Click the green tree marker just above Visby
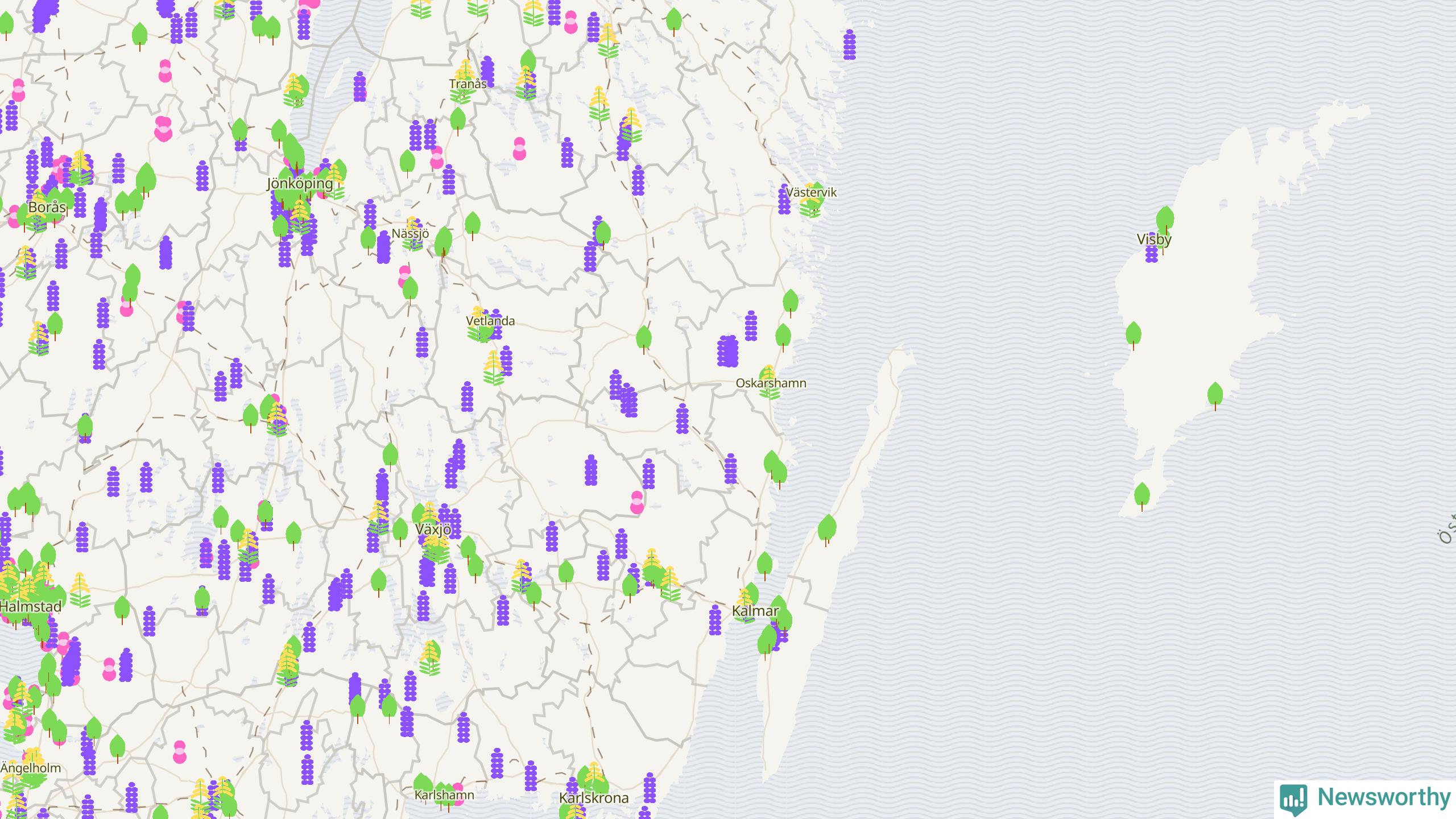Screen dimensions: 1456x819 pos(1165,220)
